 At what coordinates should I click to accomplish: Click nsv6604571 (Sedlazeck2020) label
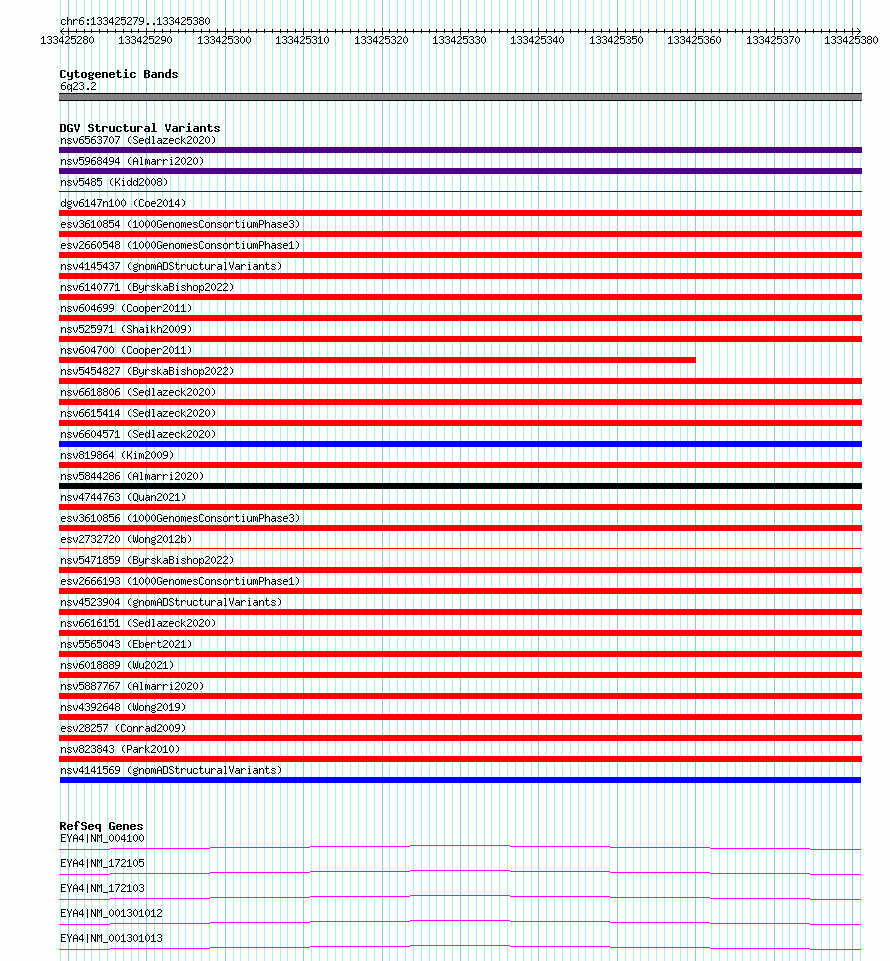[138, 434]
